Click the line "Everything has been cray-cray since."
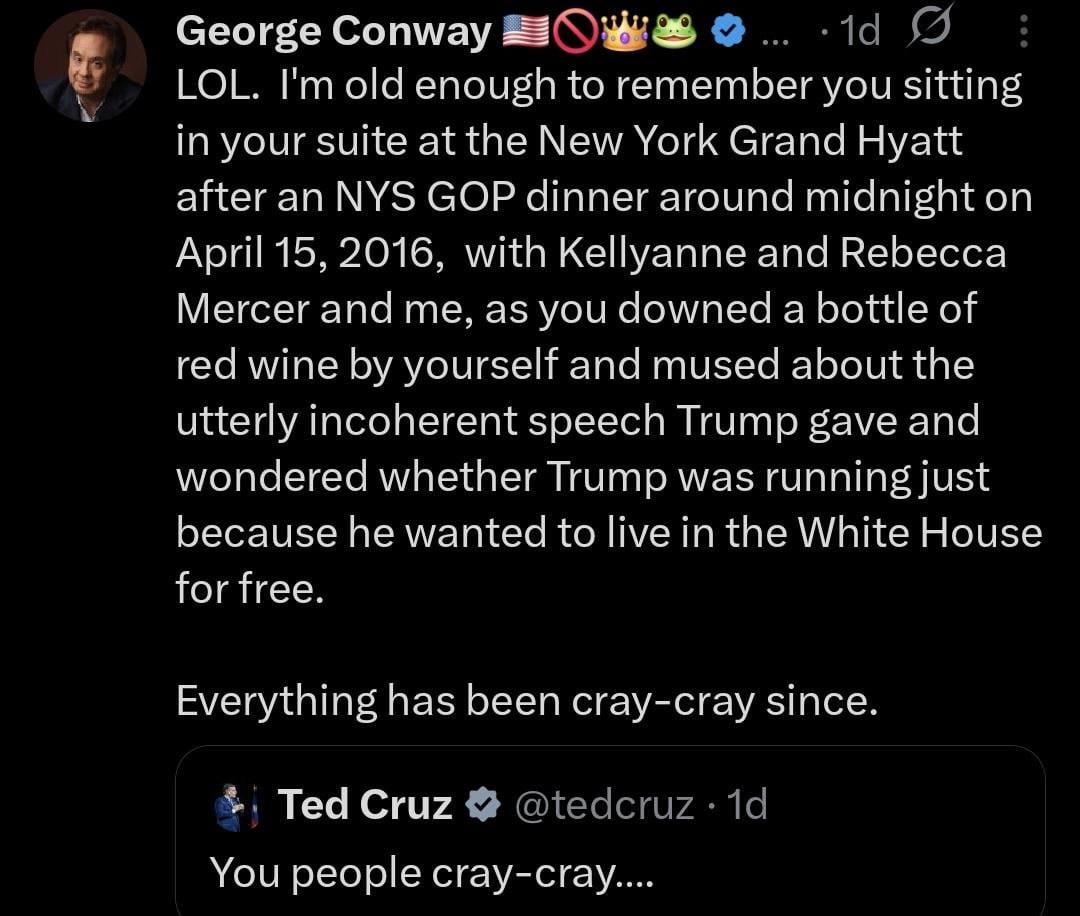 coord(526,701)
